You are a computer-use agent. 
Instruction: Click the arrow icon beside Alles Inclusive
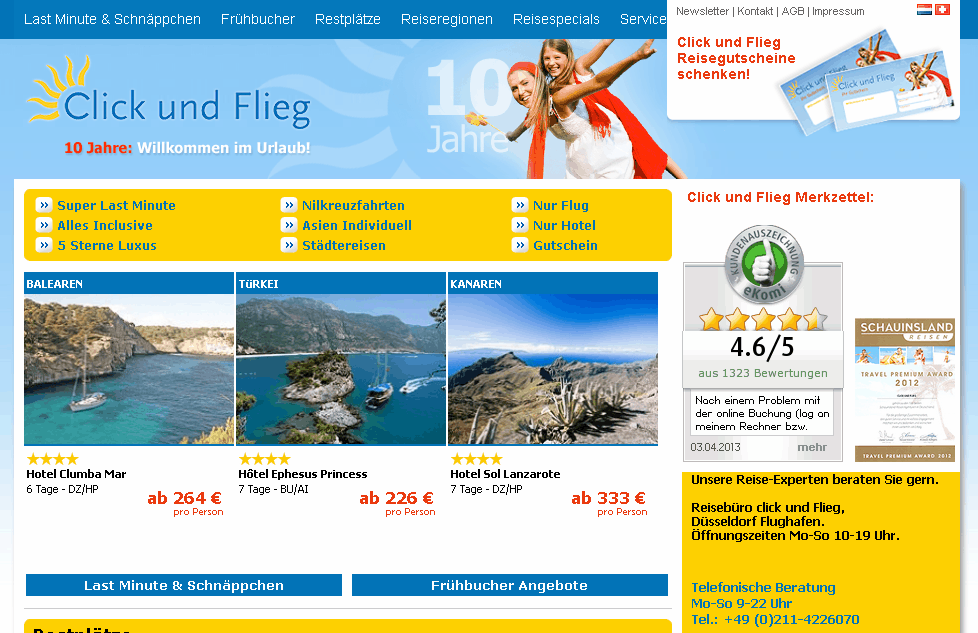pyautogui.click(x=44, y=225)
